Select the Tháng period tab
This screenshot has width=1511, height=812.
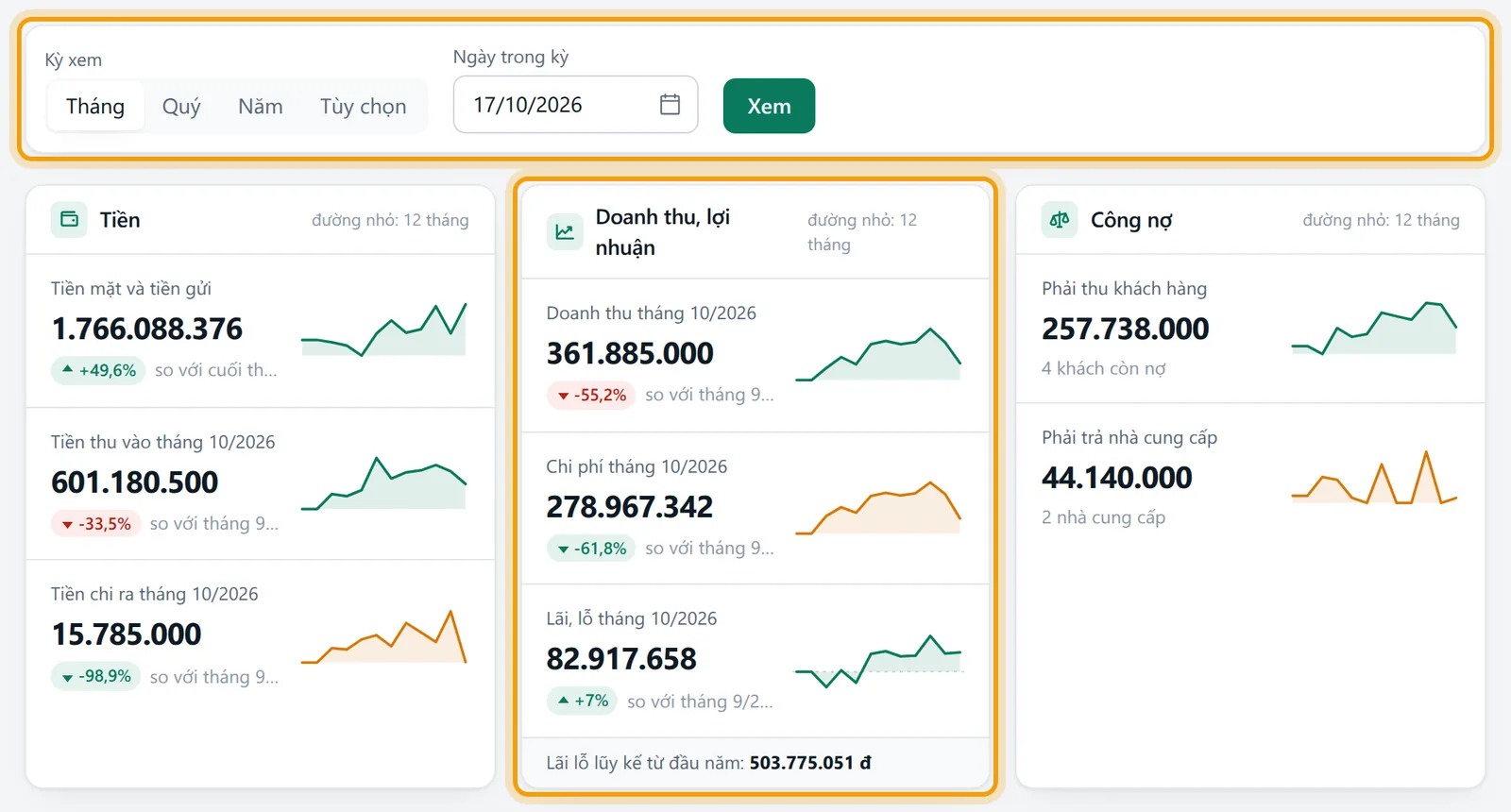click(95, 106)
